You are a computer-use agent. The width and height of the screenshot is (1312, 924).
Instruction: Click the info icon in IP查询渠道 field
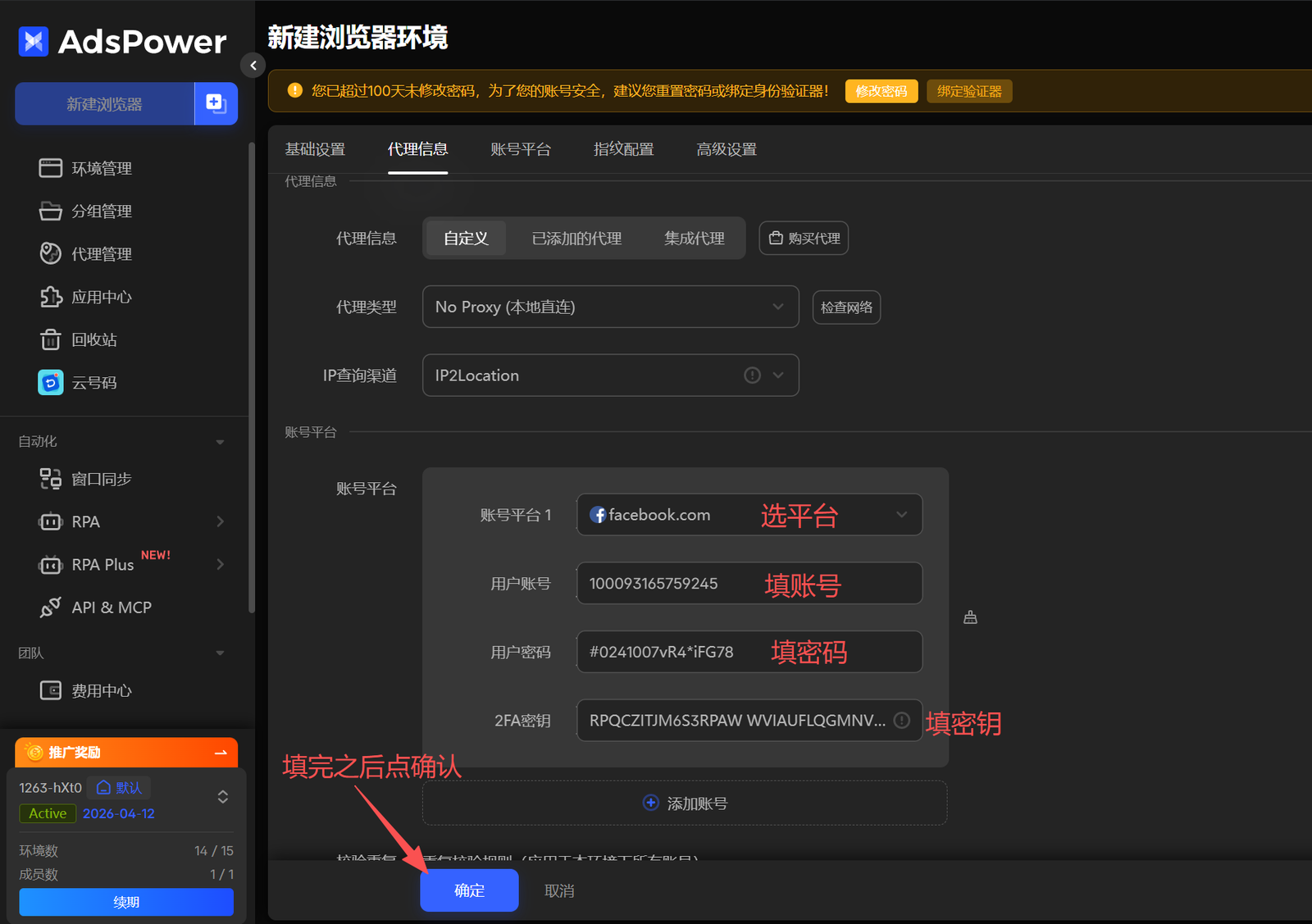pyautogui.click(x=752, y=375)
